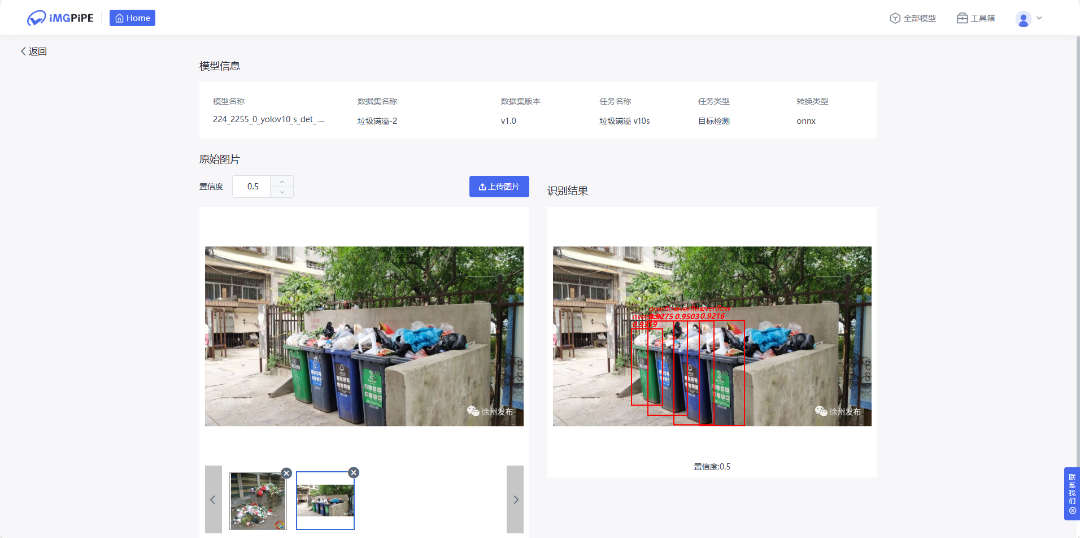Click the original garbage bins photo
The height and width of the screenshot is (538, 1080).
tap(364, 336)
